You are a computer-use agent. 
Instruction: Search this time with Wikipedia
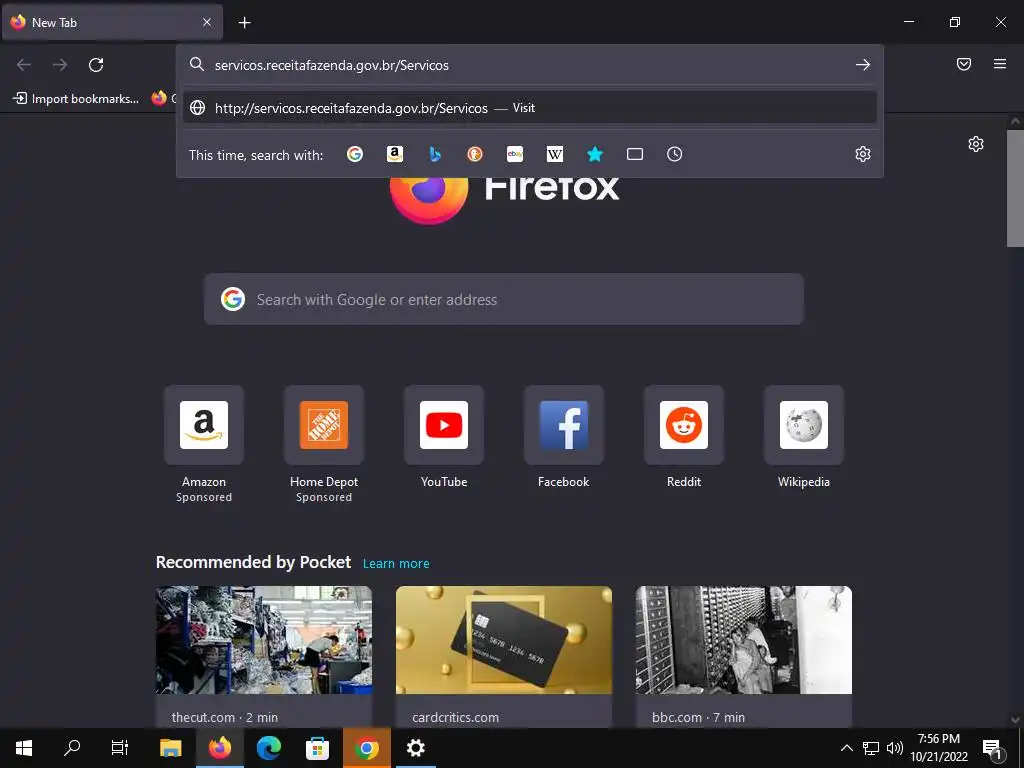click(x=554, y=154)
